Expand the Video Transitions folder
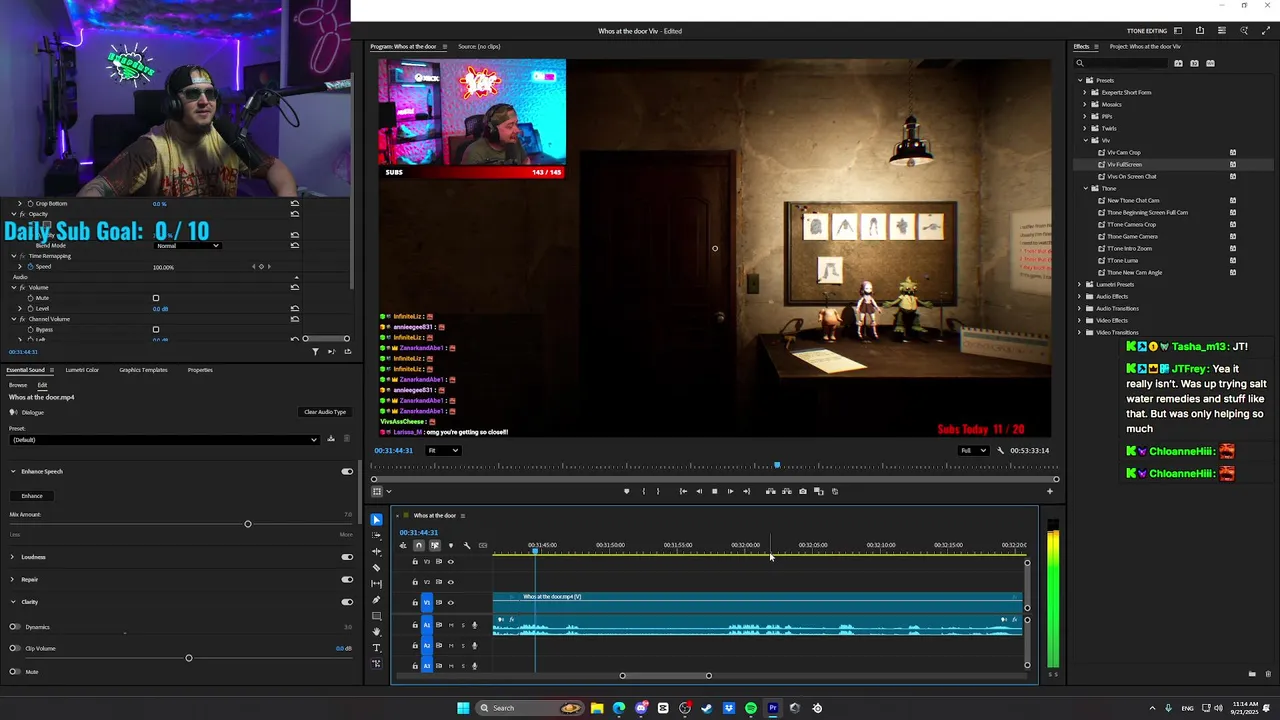This screenshot has height=720, width=1280. 1080,332
